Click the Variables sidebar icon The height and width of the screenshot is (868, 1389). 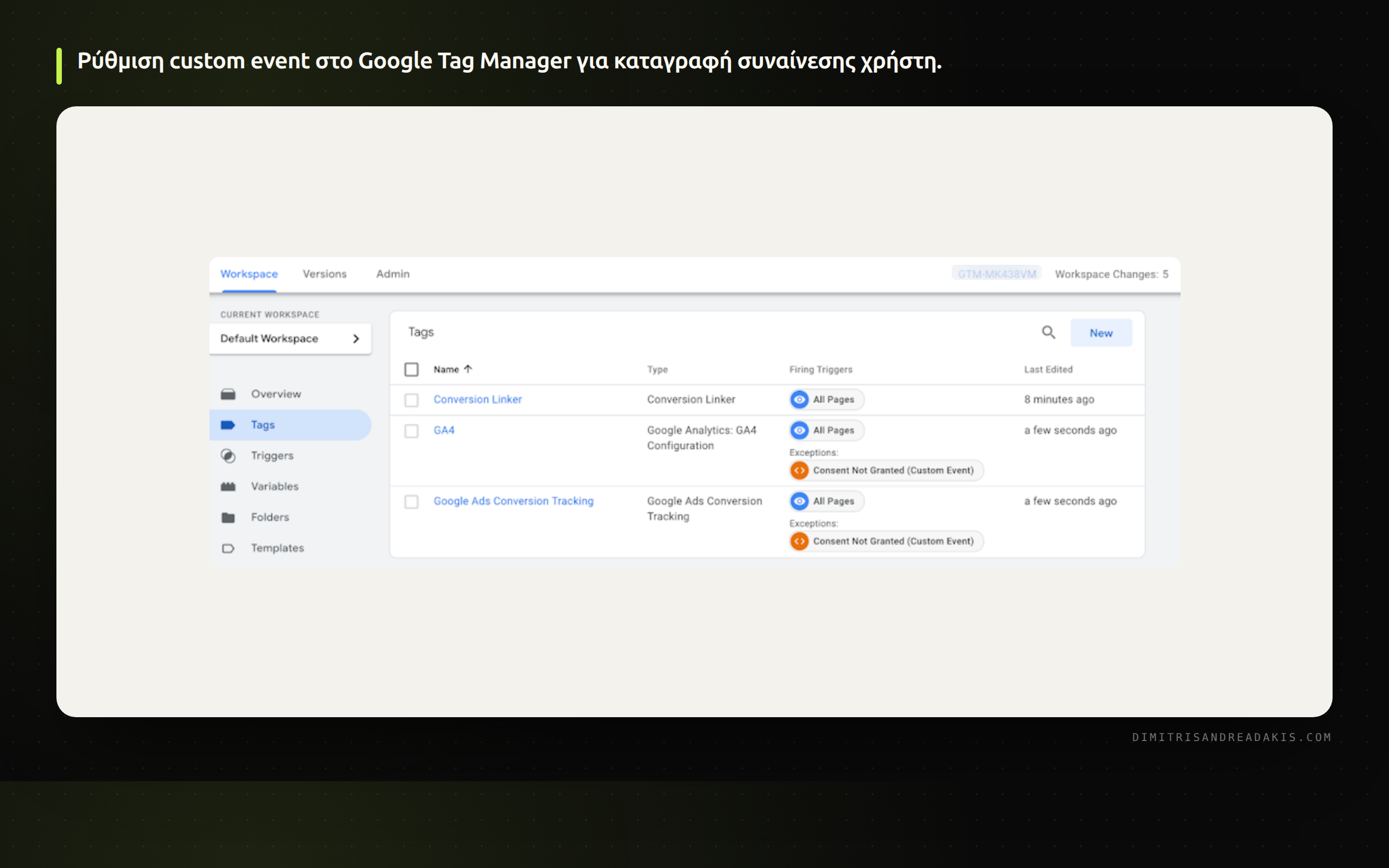coord(228,487)
